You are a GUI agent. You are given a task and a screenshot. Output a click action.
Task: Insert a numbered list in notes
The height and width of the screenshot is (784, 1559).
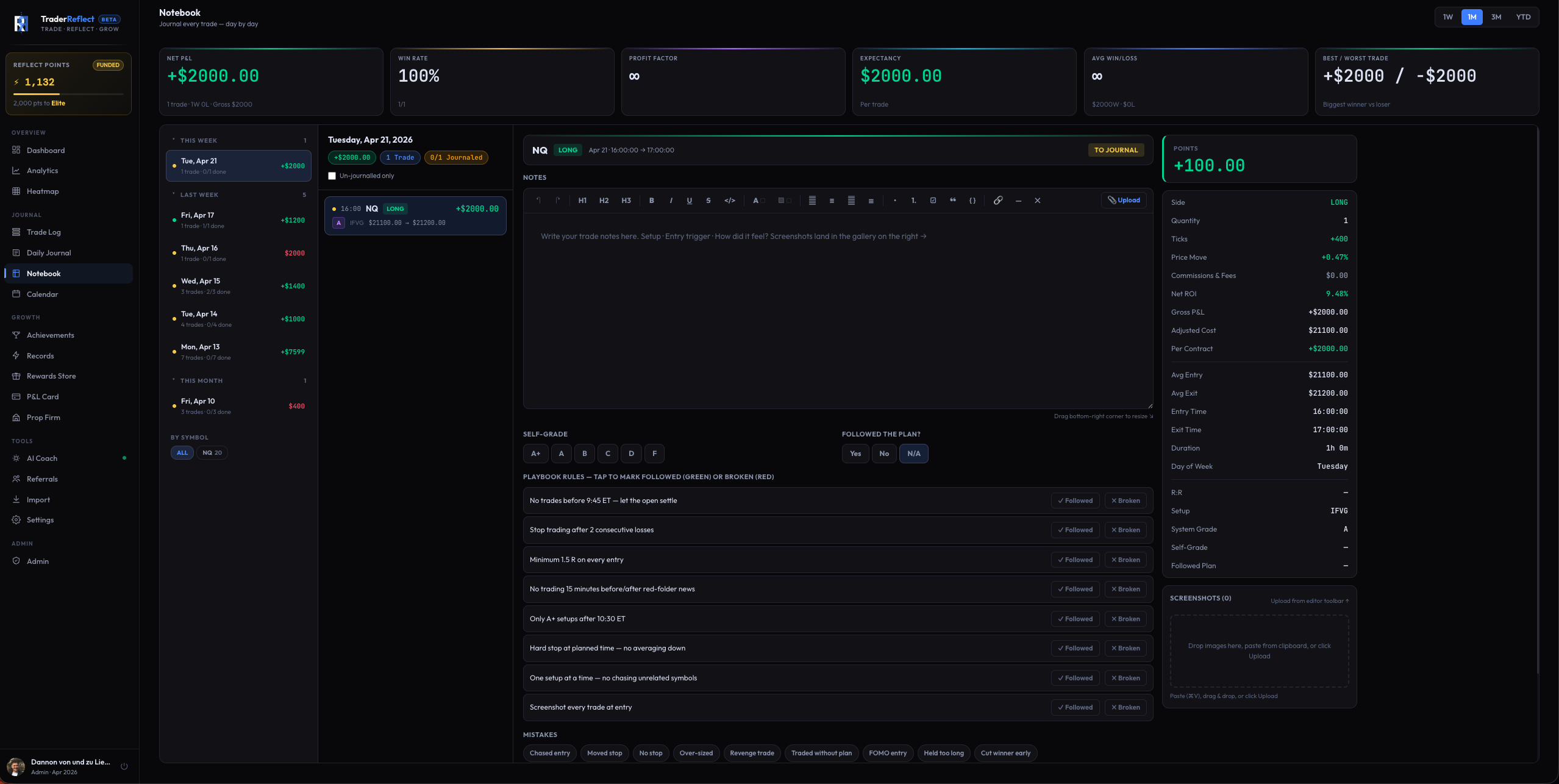pyautogui.click(x=913, y=201)
